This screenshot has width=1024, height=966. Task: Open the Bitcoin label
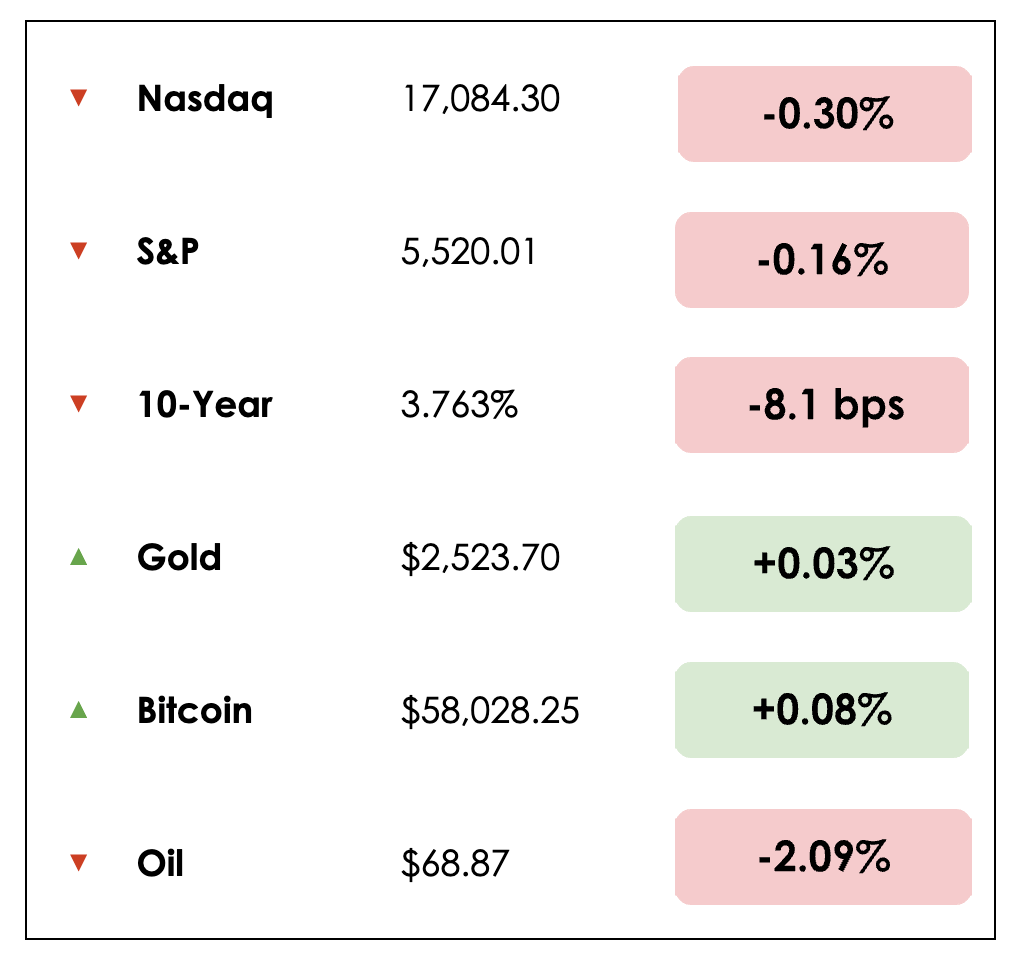195,711
